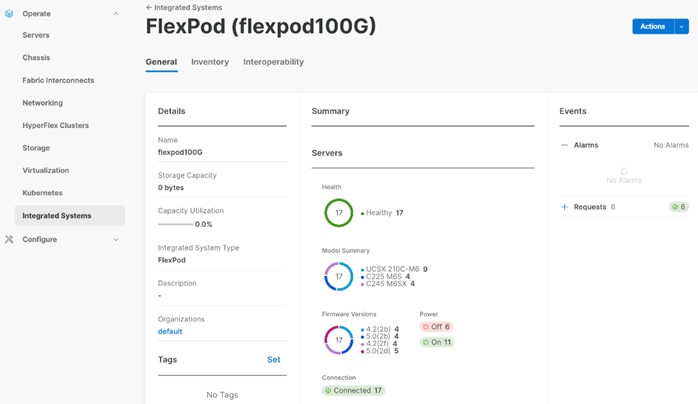
Task: Click the Configure tools icon in sidebar
Action: tap(9, 239)
